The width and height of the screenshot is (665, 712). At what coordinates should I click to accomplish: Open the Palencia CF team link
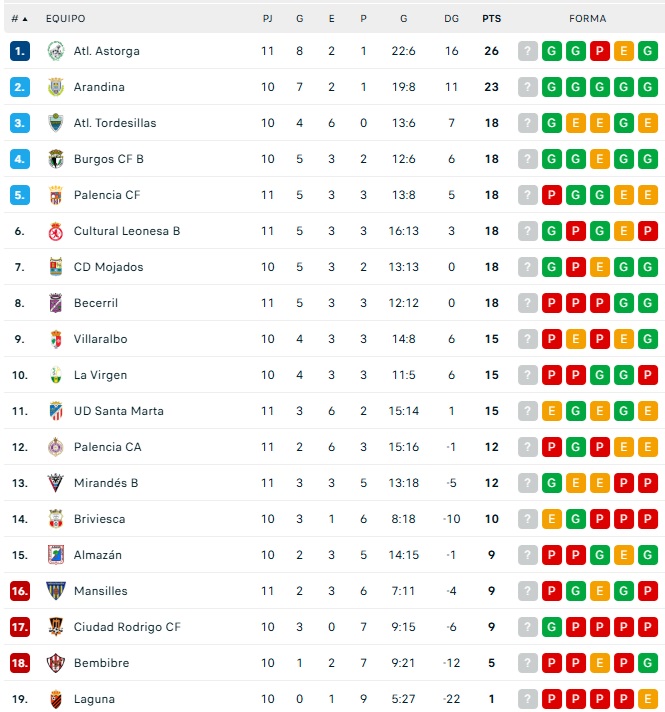tap(107, 195)
